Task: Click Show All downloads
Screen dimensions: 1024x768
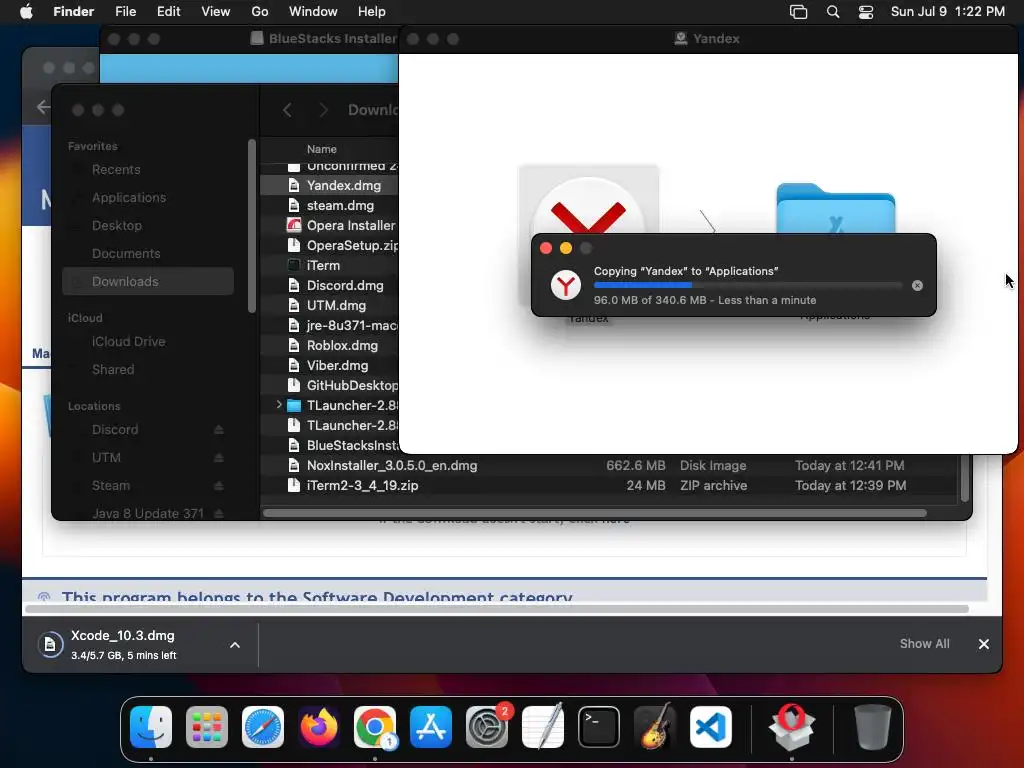Action: (x=924, y=644)
